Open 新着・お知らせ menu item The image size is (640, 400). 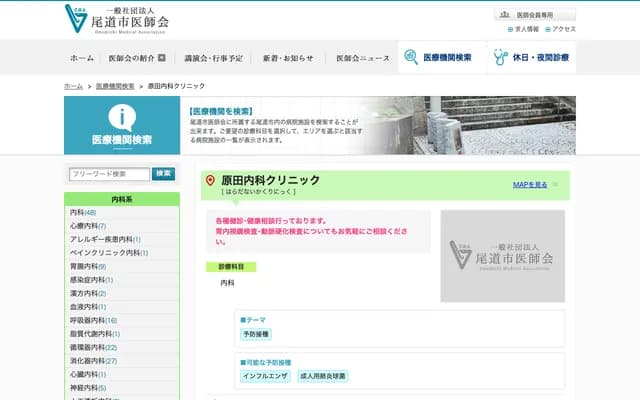coord(288,58)
